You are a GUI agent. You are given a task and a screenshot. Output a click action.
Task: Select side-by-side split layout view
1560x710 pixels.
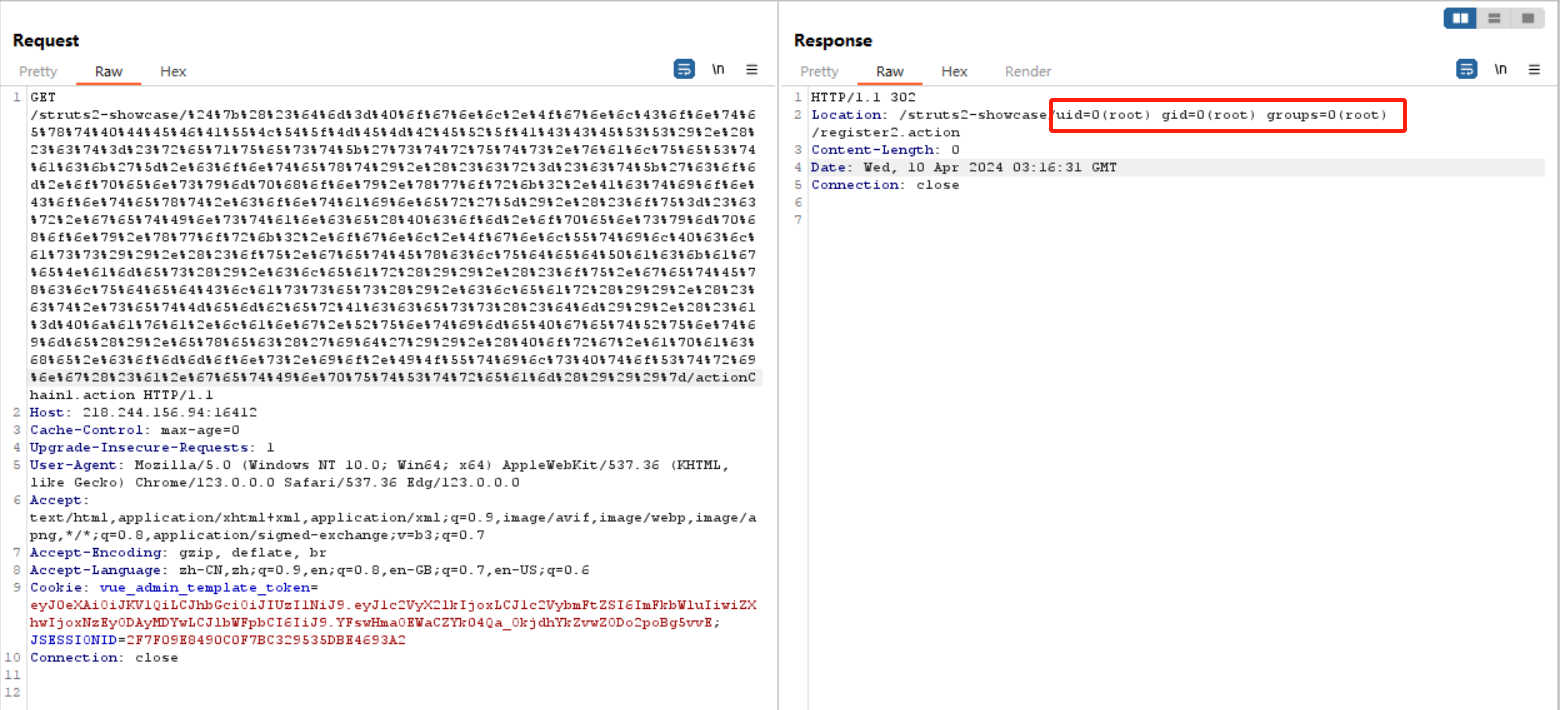[1461, 18]
